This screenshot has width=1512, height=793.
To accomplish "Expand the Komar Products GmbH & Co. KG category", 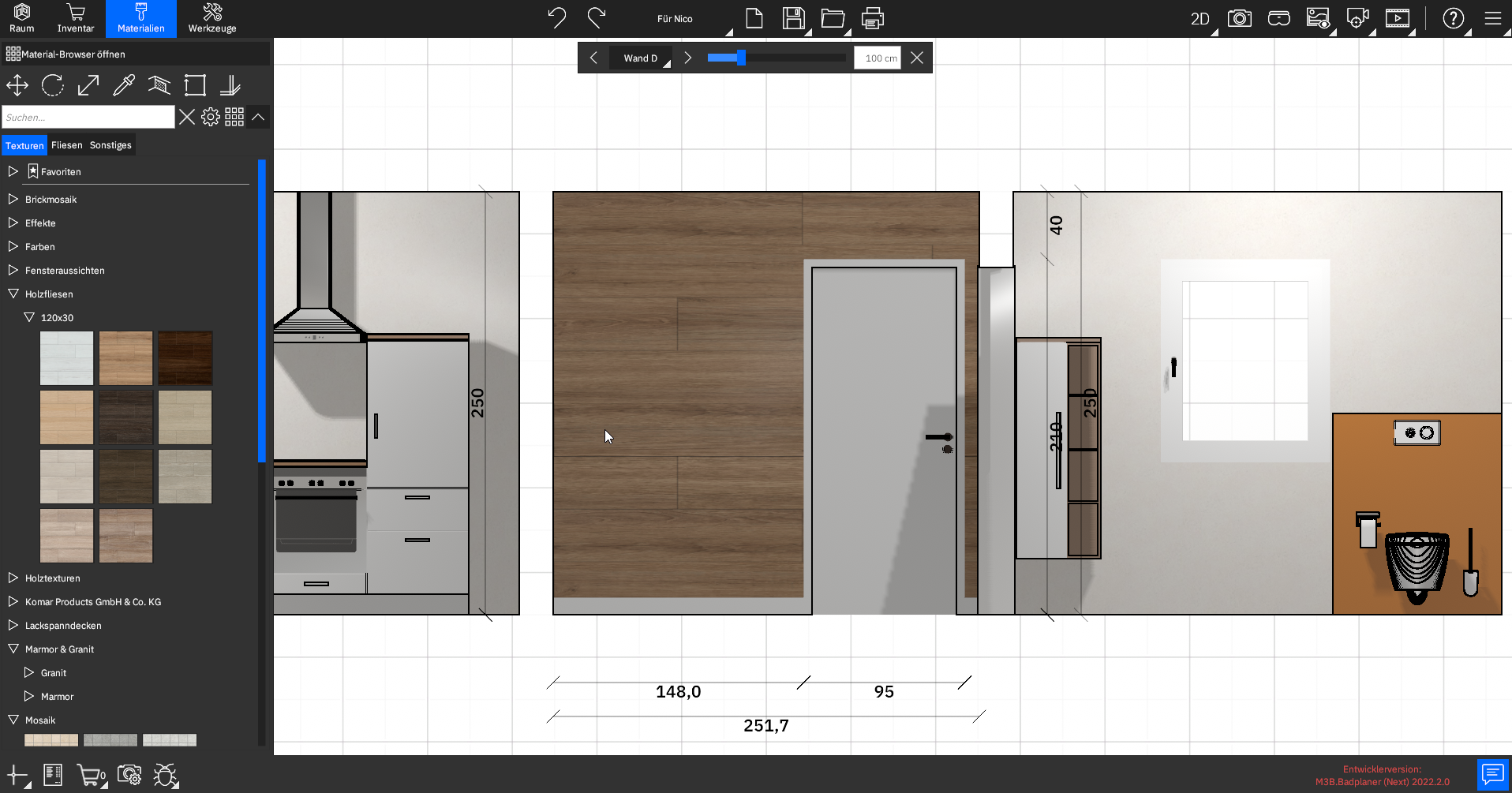I will click(13, 601).
